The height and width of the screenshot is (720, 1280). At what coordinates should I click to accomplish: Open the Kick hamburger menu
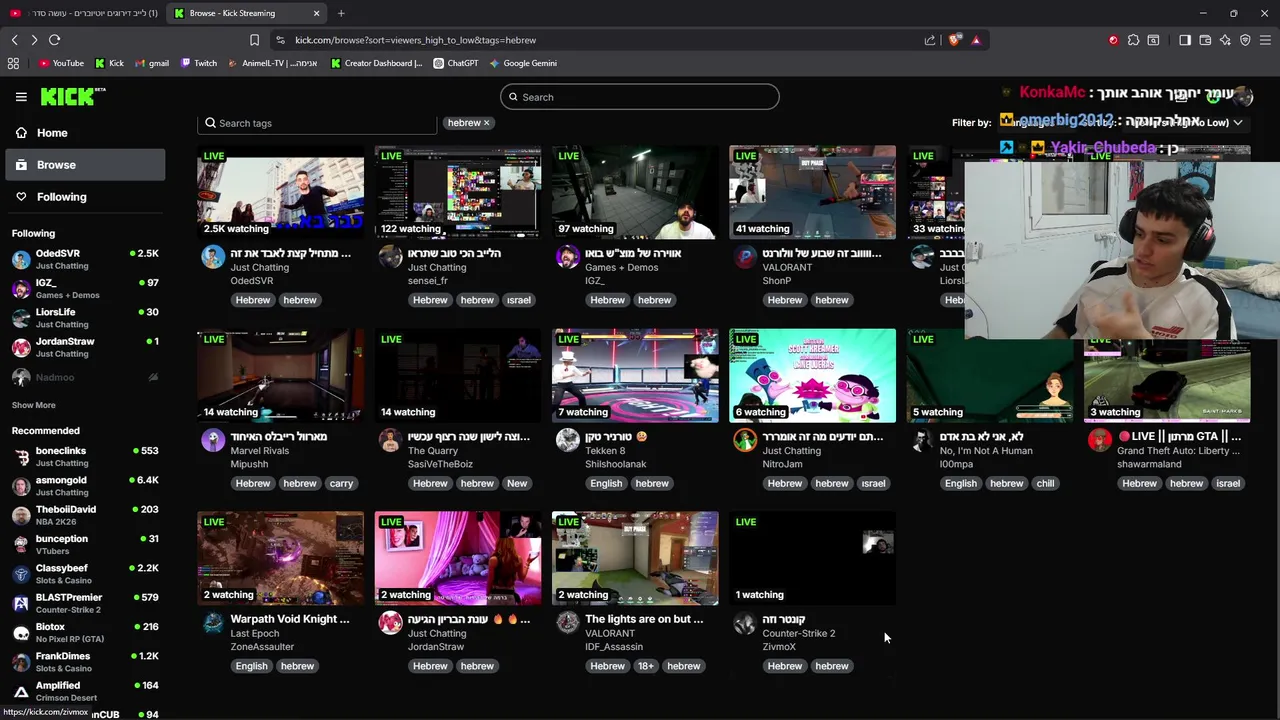coord(21,97)
